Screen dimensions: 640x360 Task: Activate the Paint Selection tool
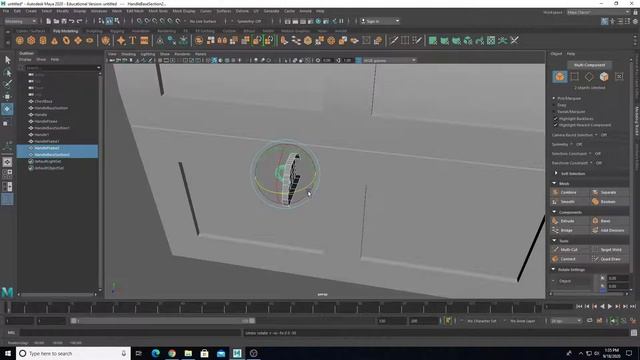7,84
